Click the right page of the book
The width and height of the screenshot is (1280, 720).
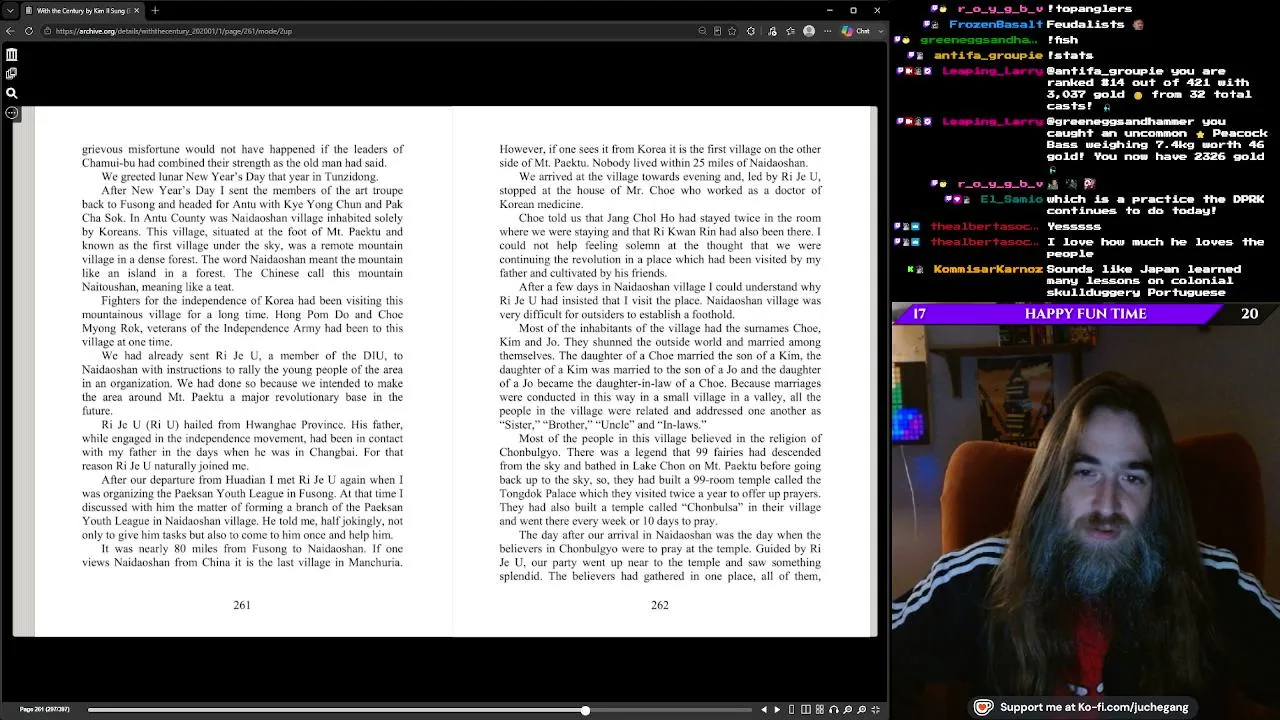[660, 371]
